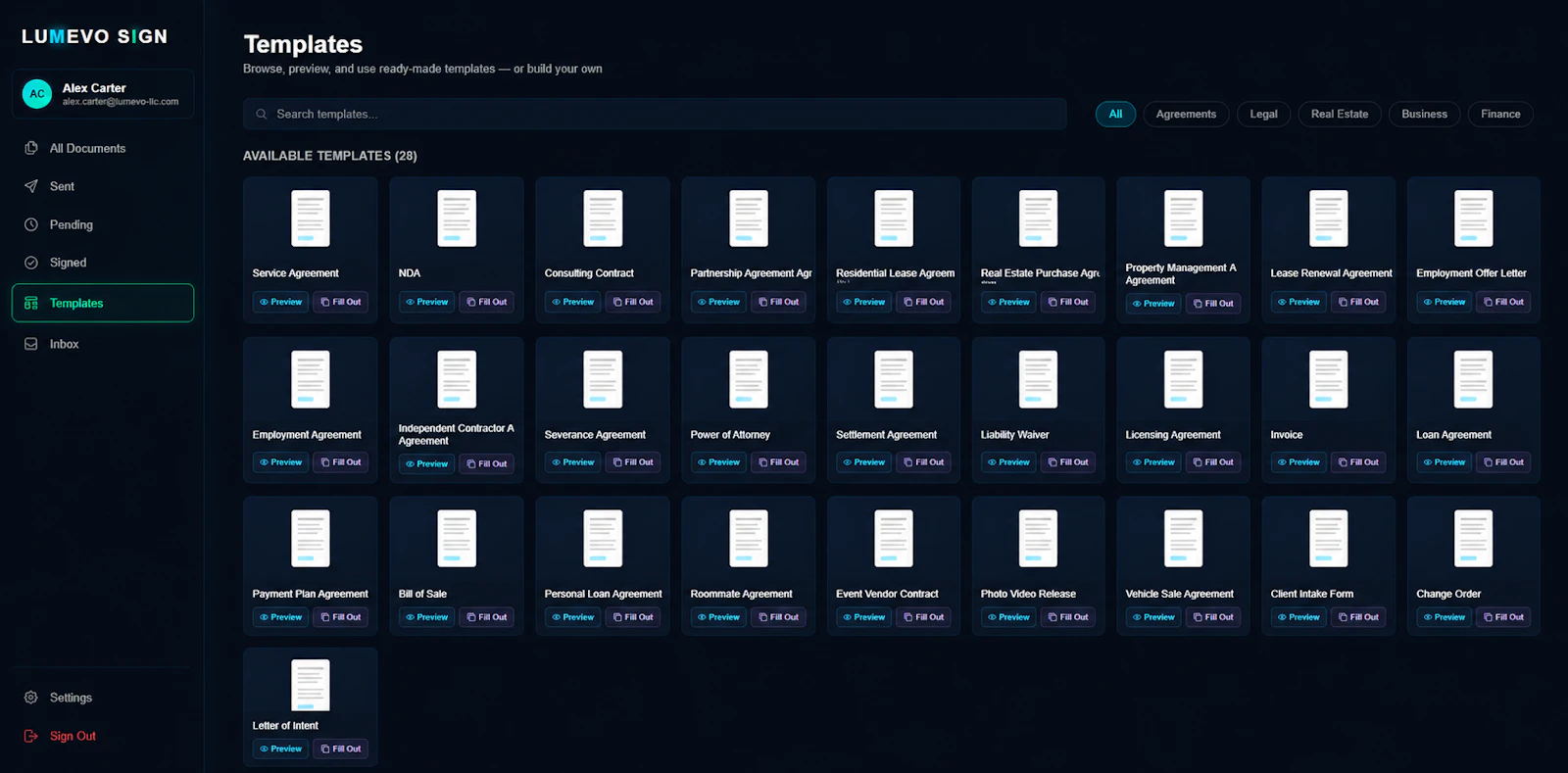1568x773 pixels.
Task: Filter templates by Agreements
Action: [x=1186, y=114]
